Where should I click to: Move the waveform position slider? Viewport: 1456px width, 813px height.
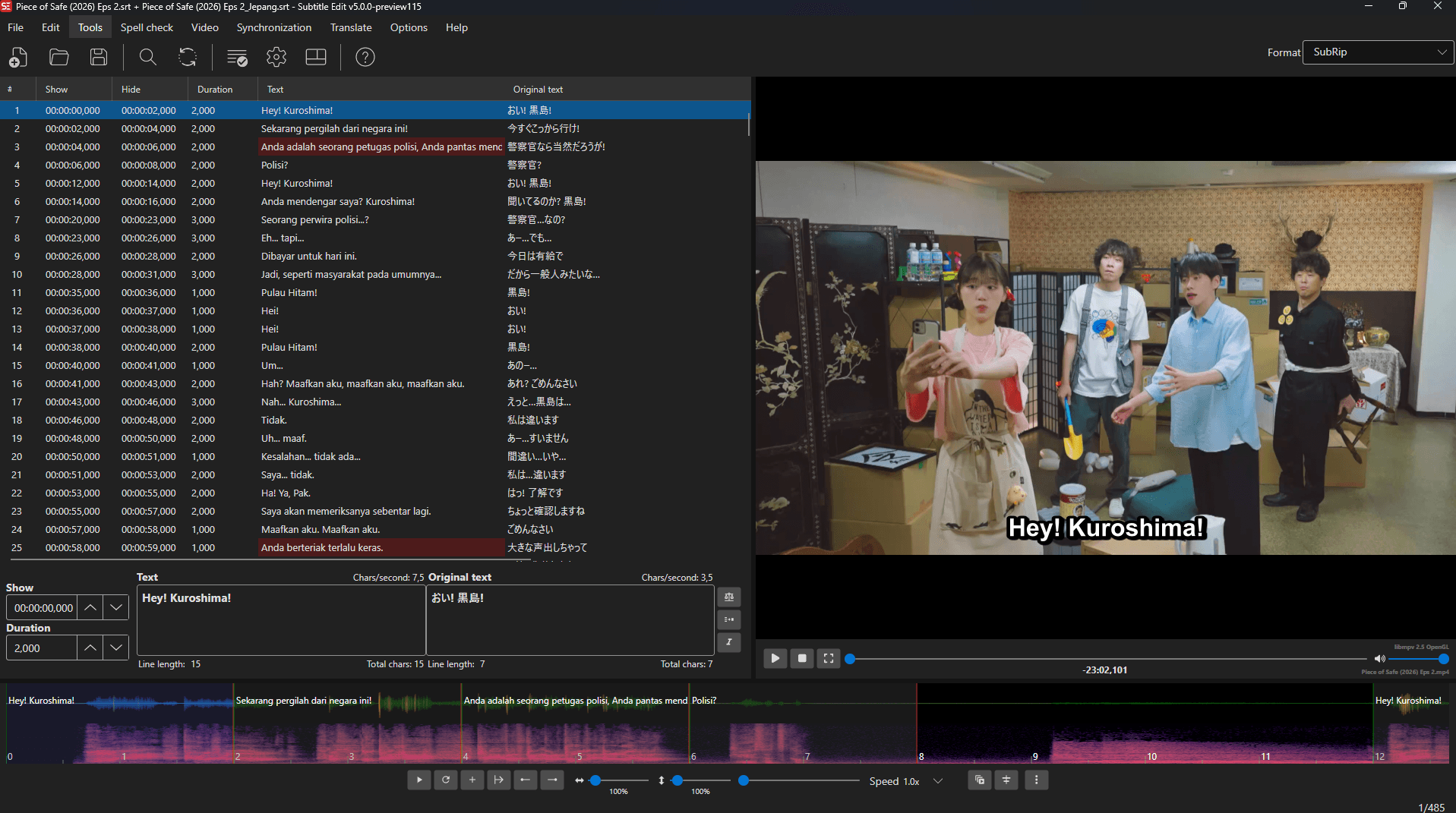tap(799, 780)
